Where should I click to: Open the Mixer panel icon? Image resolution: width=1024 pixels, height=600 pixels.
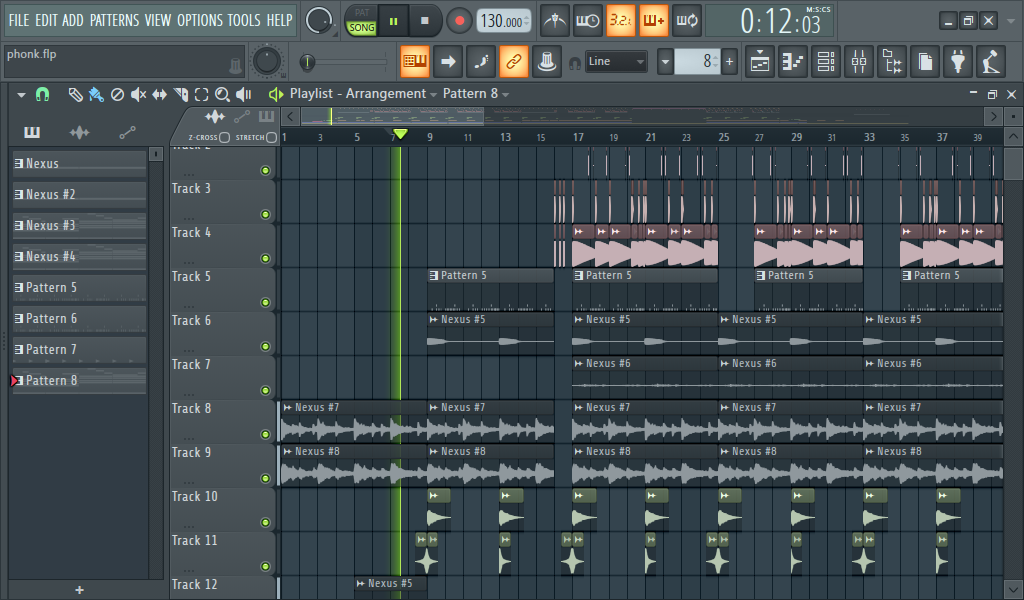coord(859,62)
